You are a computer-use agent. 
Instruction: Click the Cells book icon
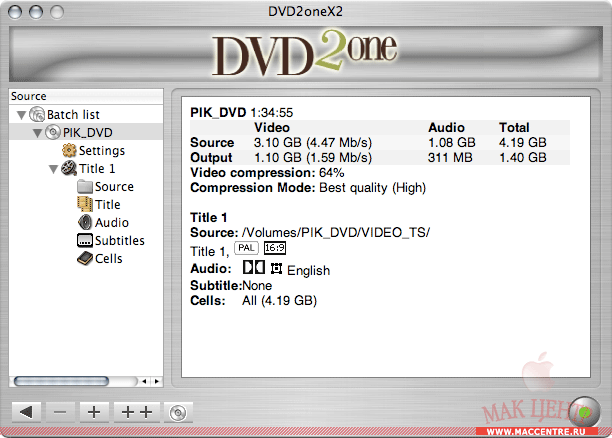coord(85,258)
